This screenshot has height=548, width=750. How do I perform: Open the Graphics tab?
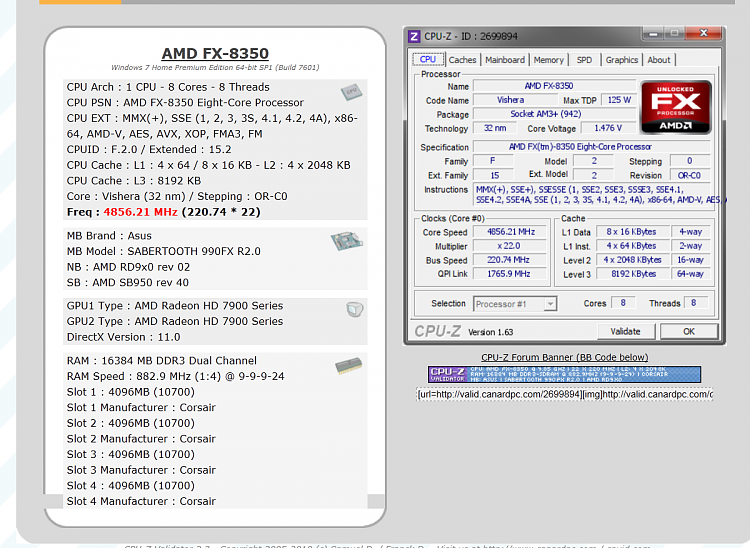click(621, 60)
